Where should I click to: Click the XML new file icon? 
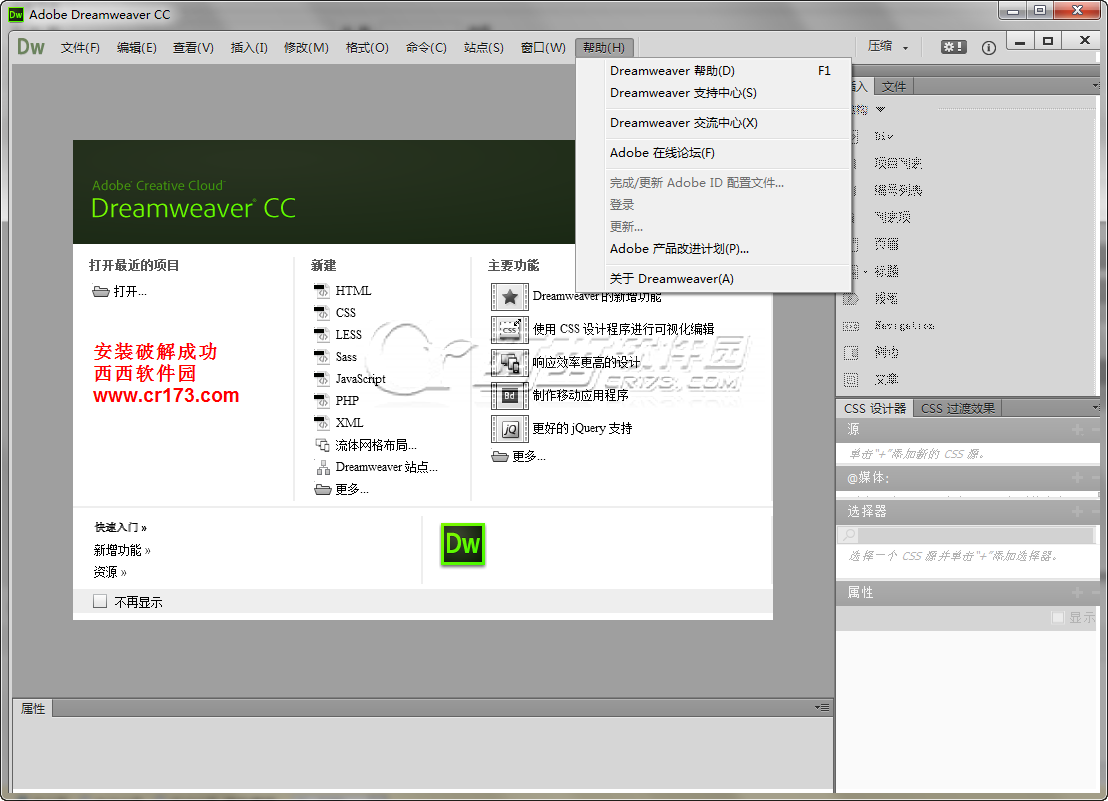(x=322, y=422)
